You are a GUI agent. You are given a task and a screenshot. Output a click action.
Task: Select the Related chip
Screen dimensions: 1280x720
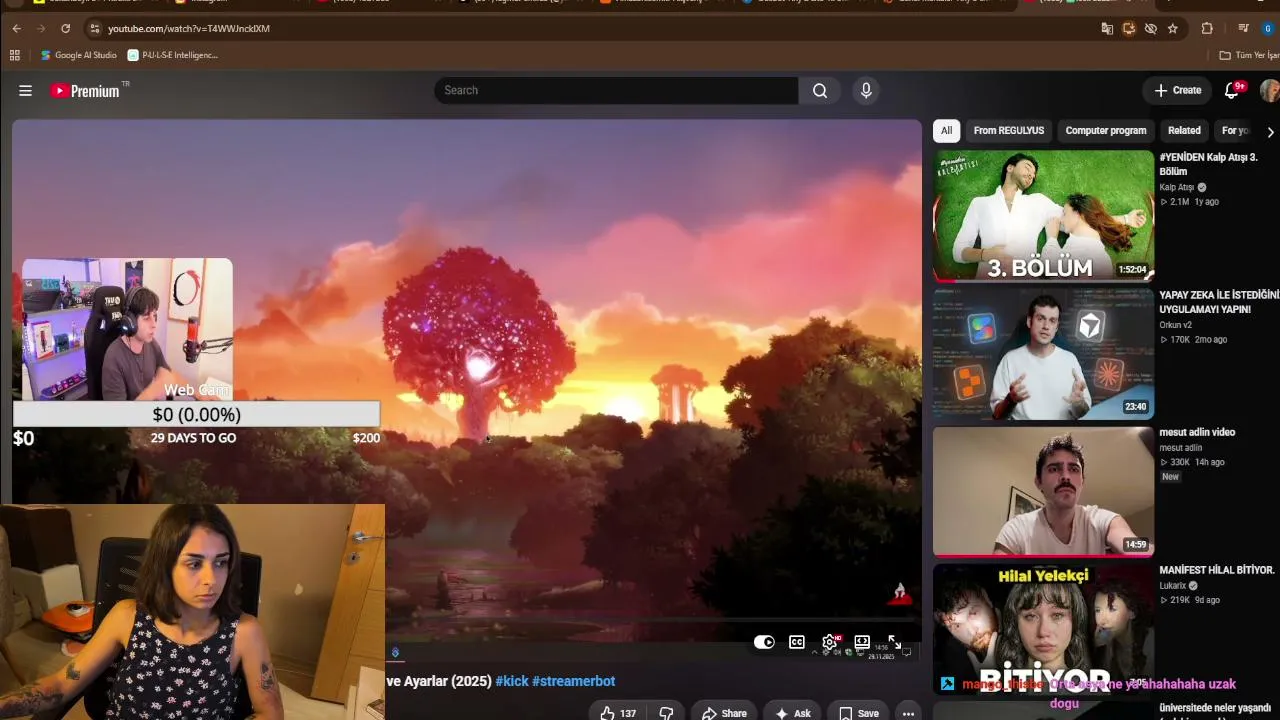coord(1184,131)
